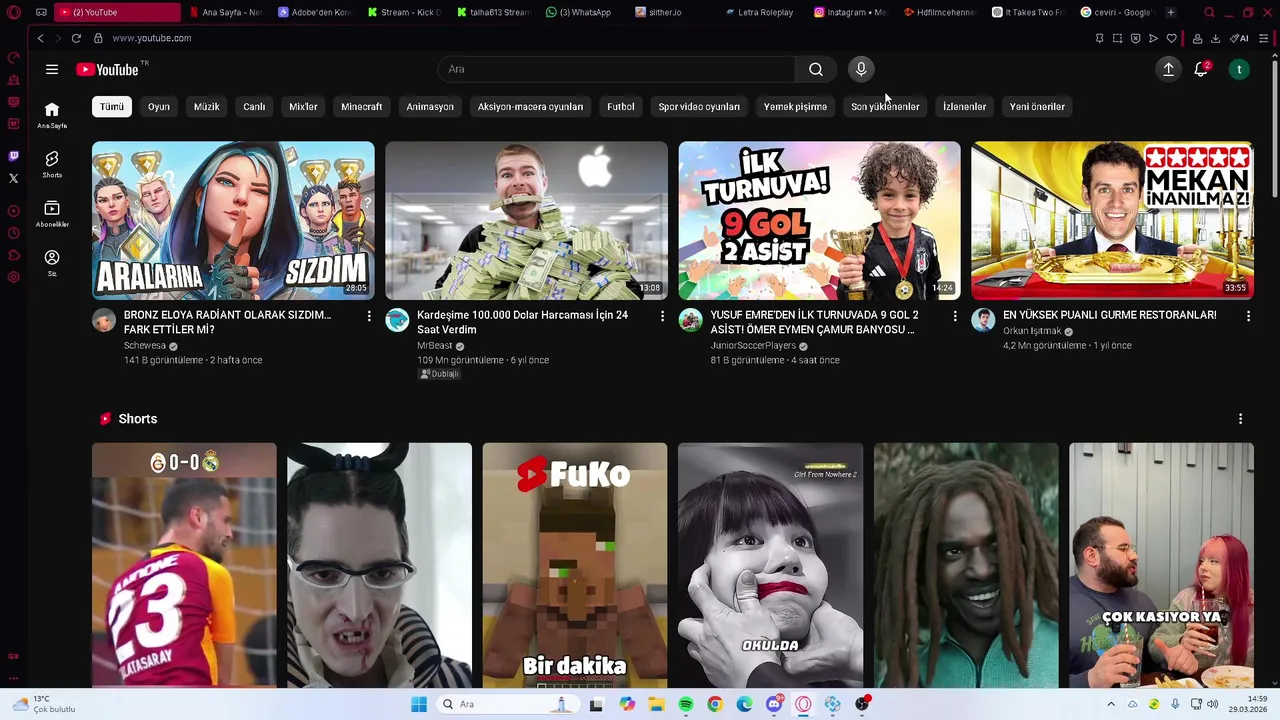Go back with browser back arrow
This screenshot has height=720, width=1280.
(40, 38)
